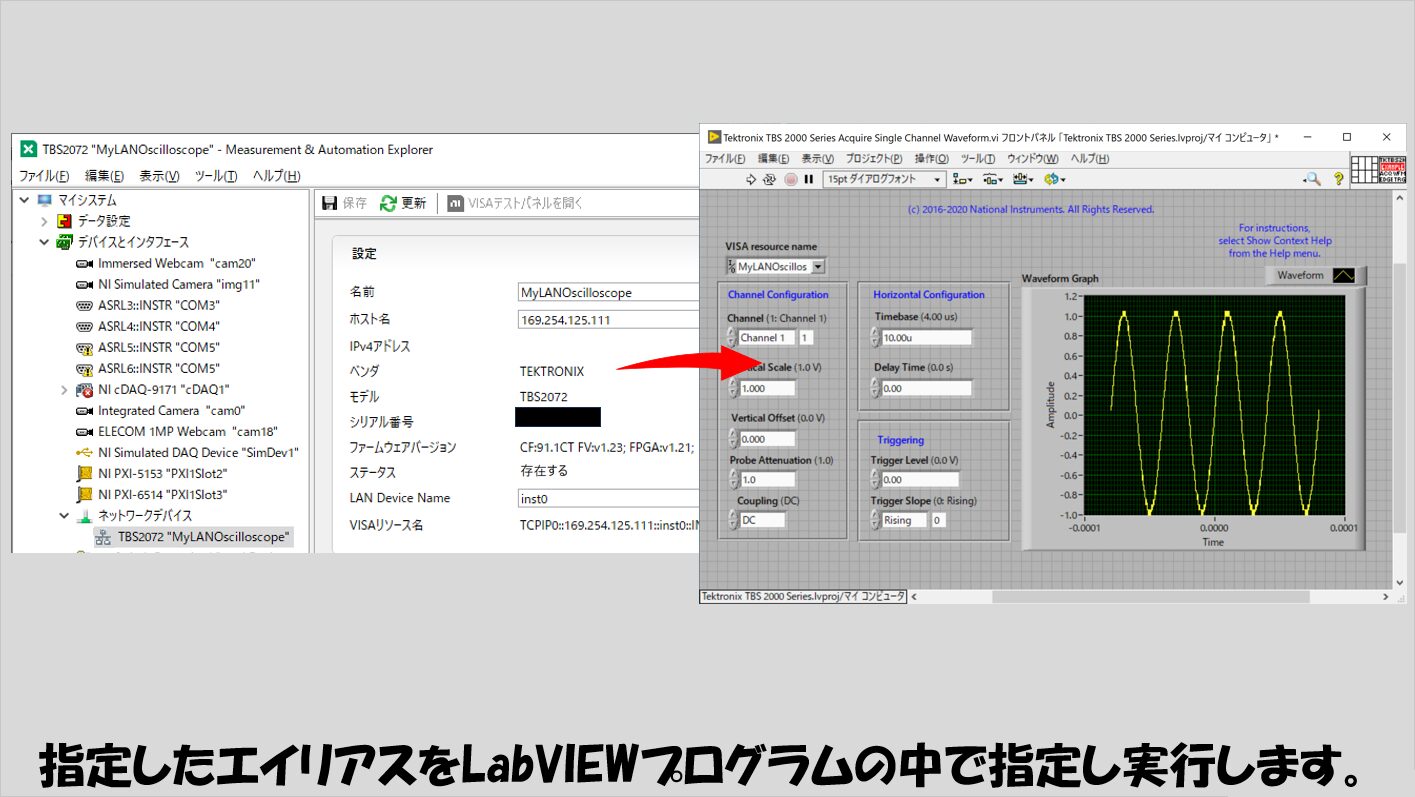Click the My System monitor icon
The height and width of the screenshot is (797, 1415).
click(x=44, y=200)
